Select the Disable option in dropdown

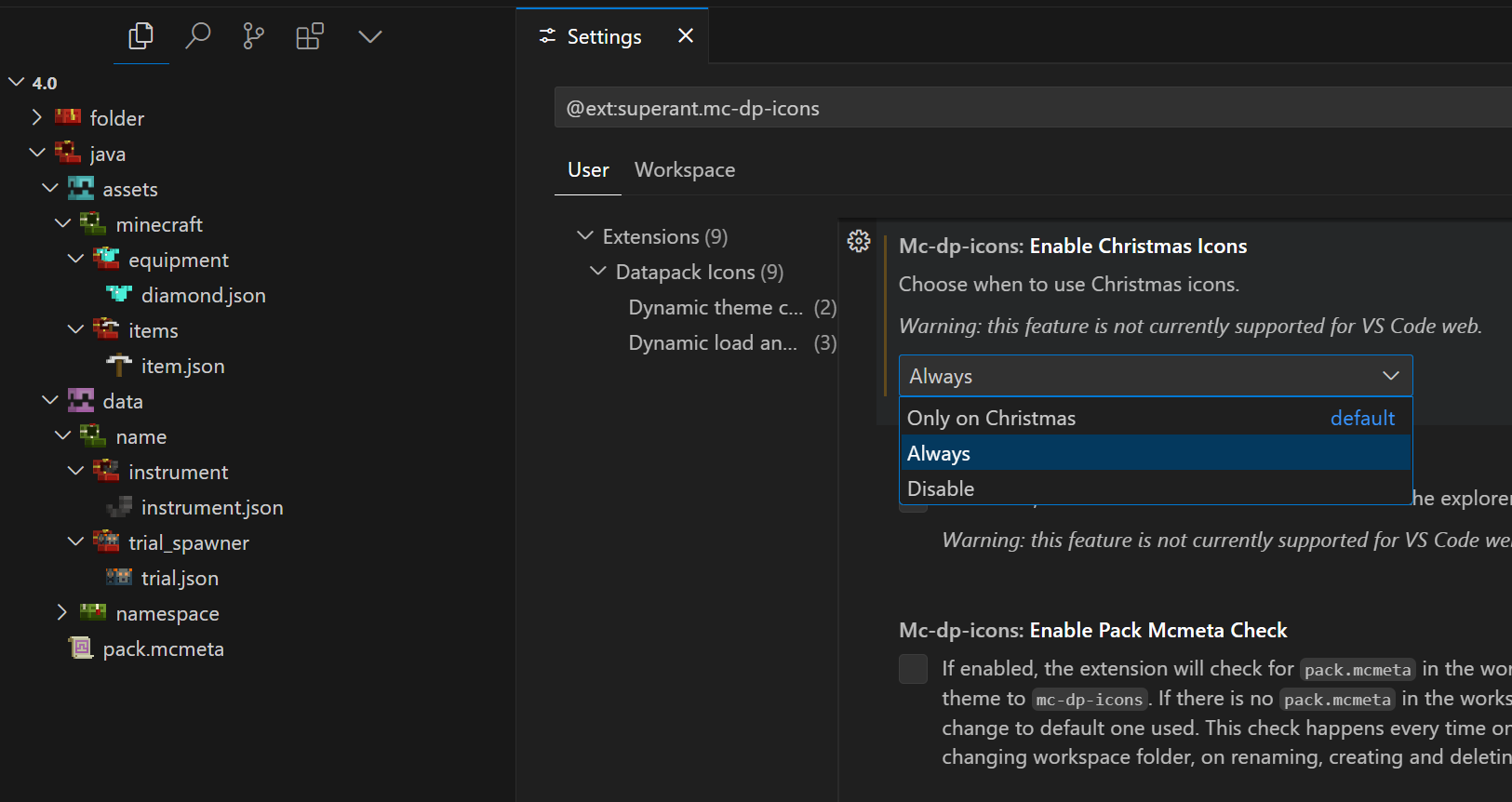pyautogui.click(x=941, y=489)
